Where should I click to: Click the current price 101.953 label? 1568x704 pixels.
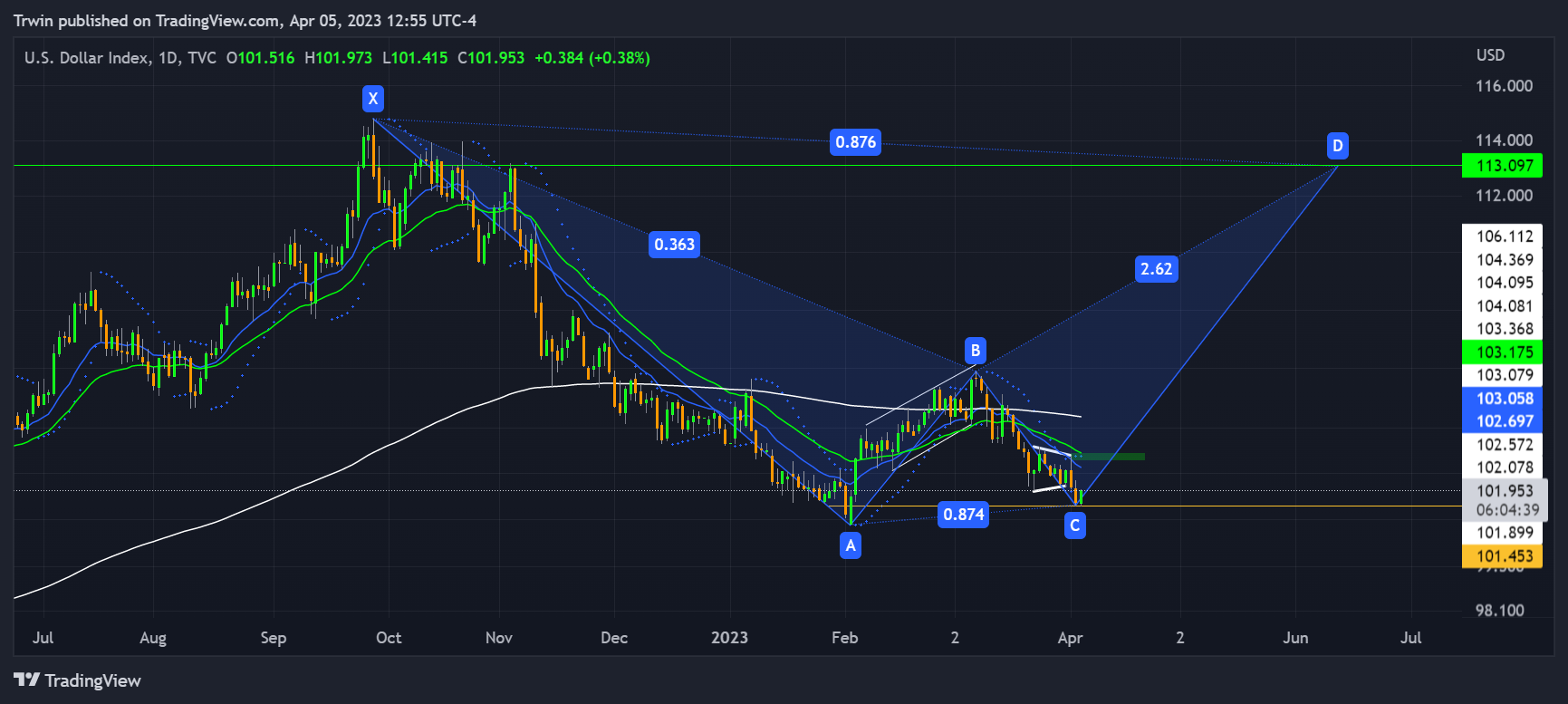tap(1505, 491)
